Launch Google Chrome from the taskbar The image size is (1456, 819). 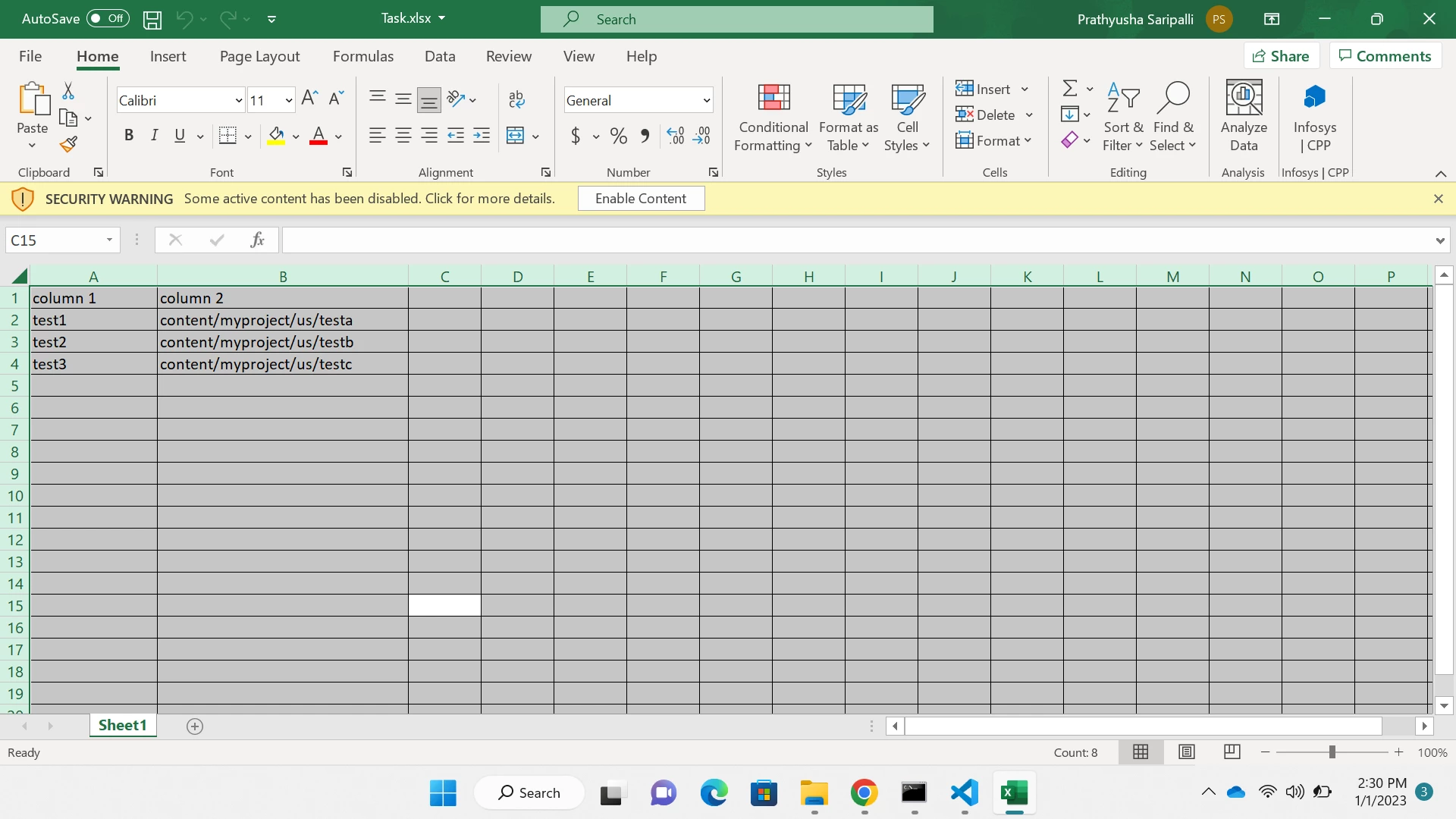[864, 793]
